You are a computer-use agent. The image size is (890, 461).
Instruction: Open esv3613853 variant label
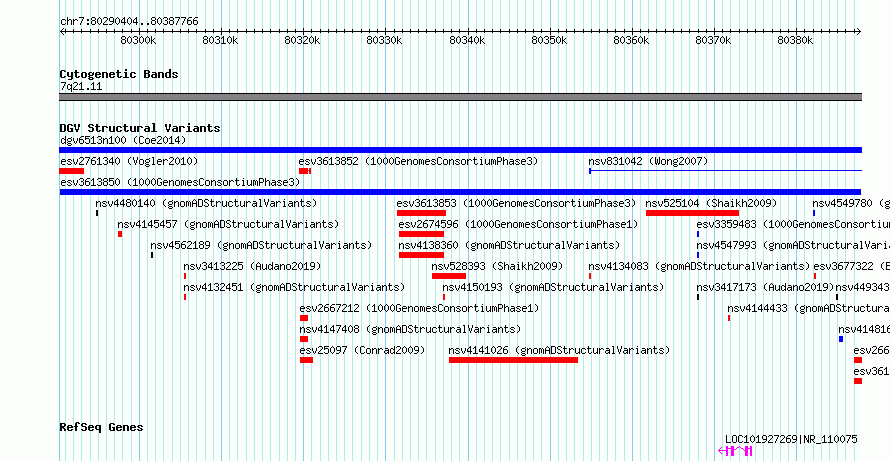click(x=516, y=203)
